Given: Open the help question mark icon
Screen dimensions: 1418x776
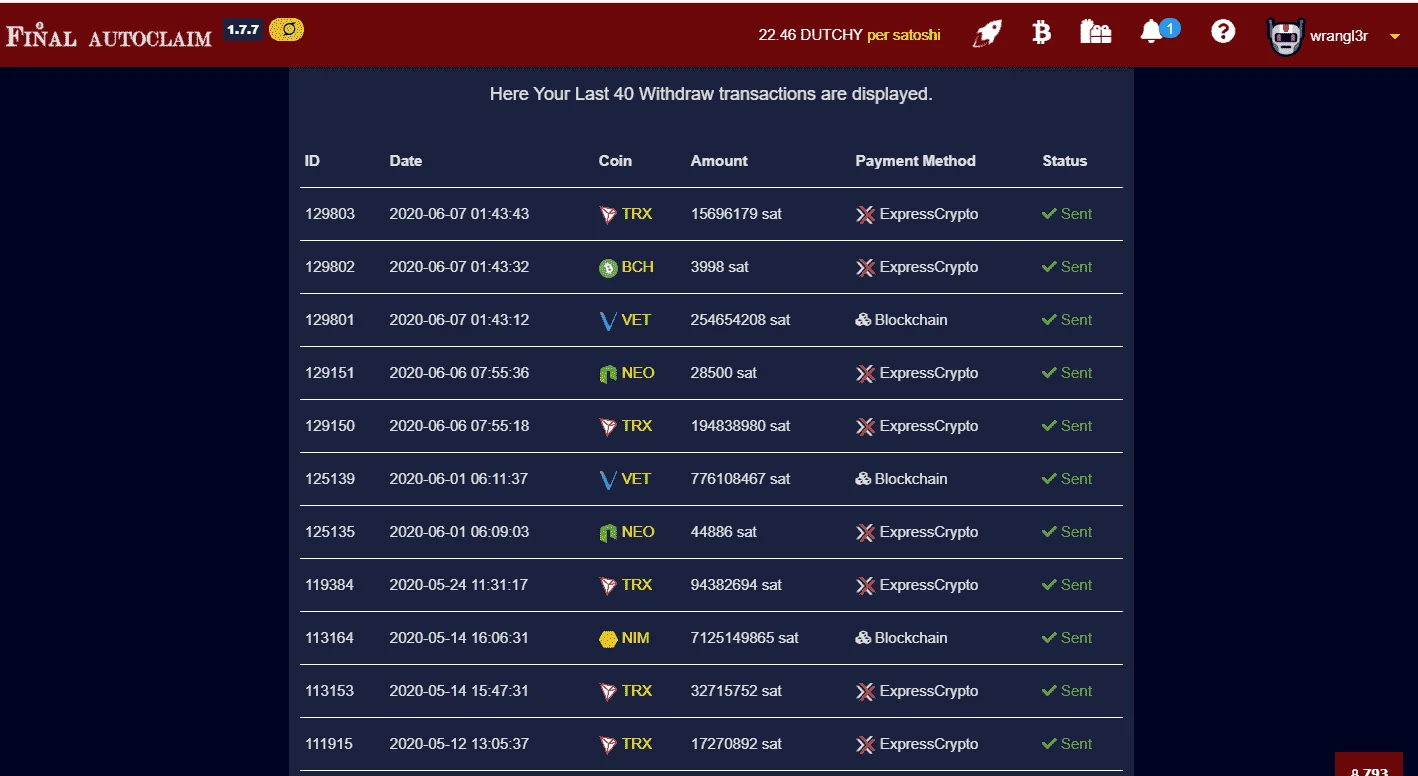Looking at the screenshot, I should [1223, 32].
